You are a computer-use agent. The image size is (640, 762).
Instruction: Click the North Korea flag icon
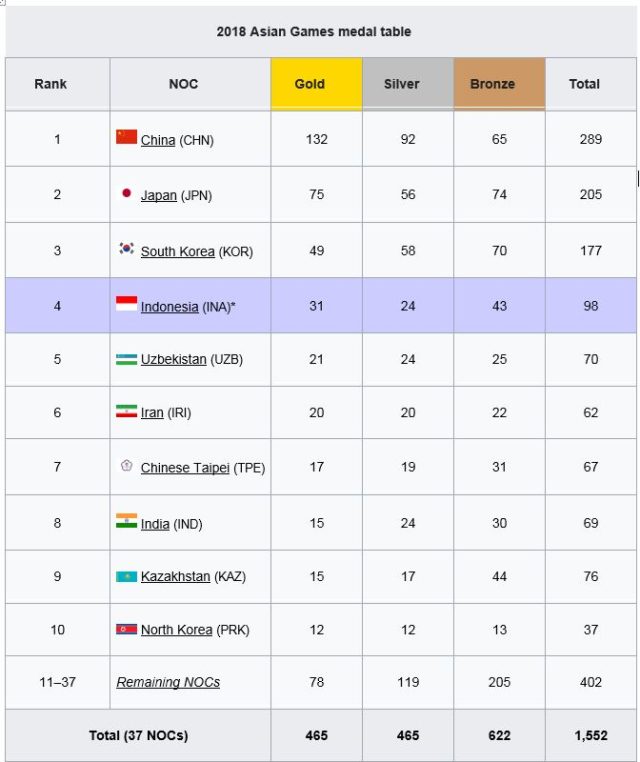pos(126,629)
